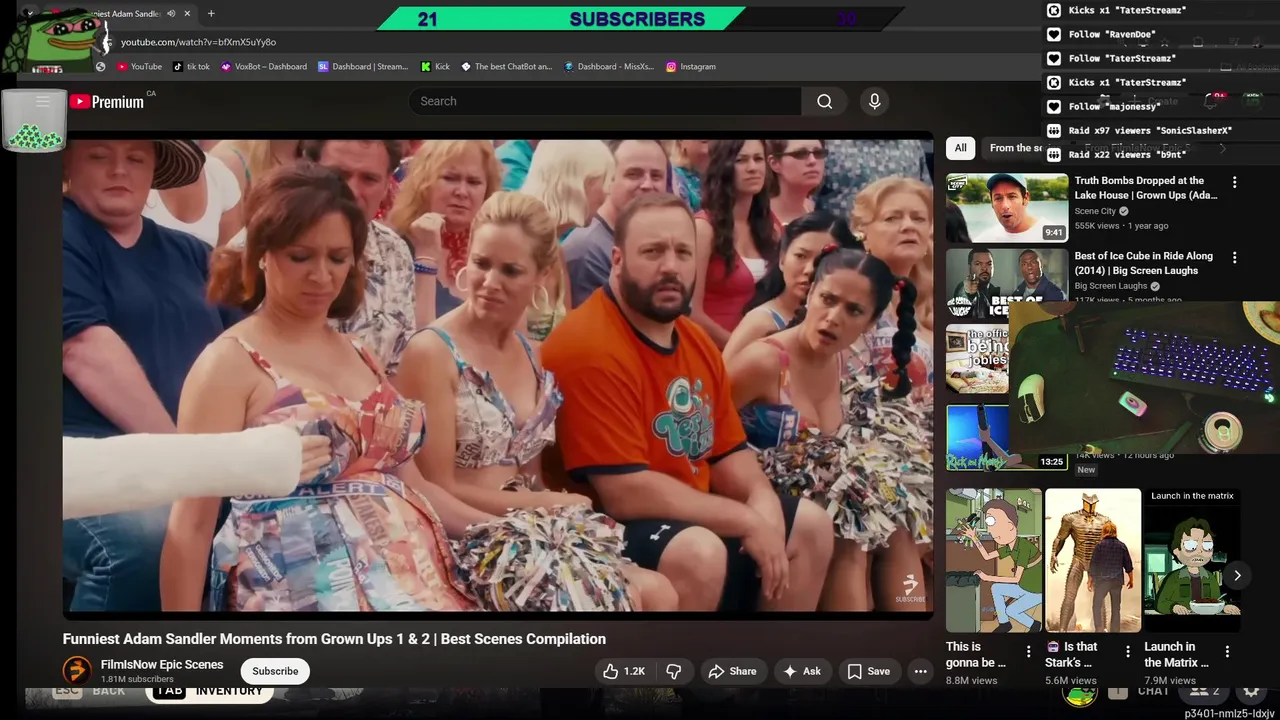Viewport: 1280px width, 720px height.
Task: Open a new browser tab
Action: coord(211,14)
